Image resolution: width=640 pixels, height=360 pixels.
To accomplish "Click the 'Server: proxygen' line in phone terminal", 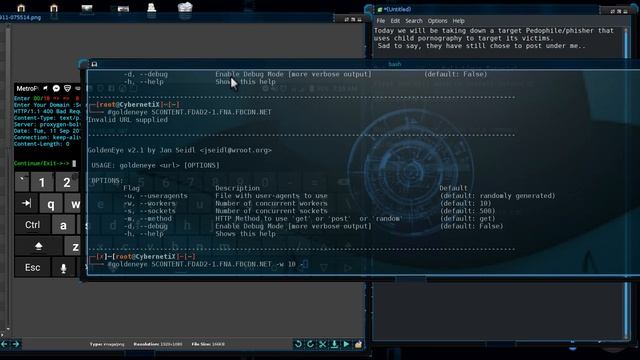I will coord(47,124).
